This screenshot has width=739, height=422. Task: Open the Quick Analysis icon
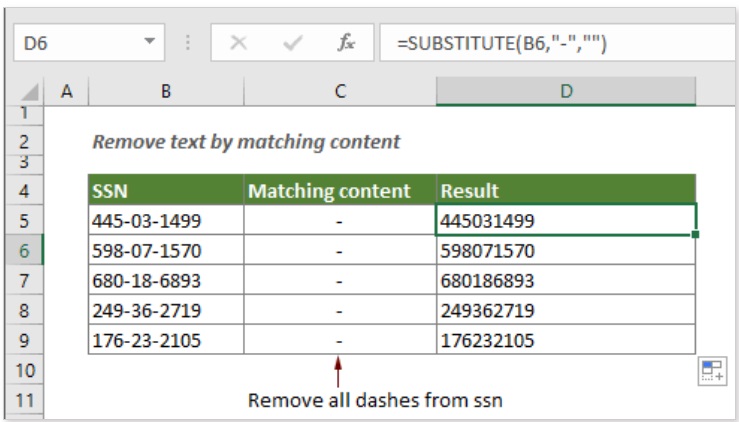click(712, 371)
